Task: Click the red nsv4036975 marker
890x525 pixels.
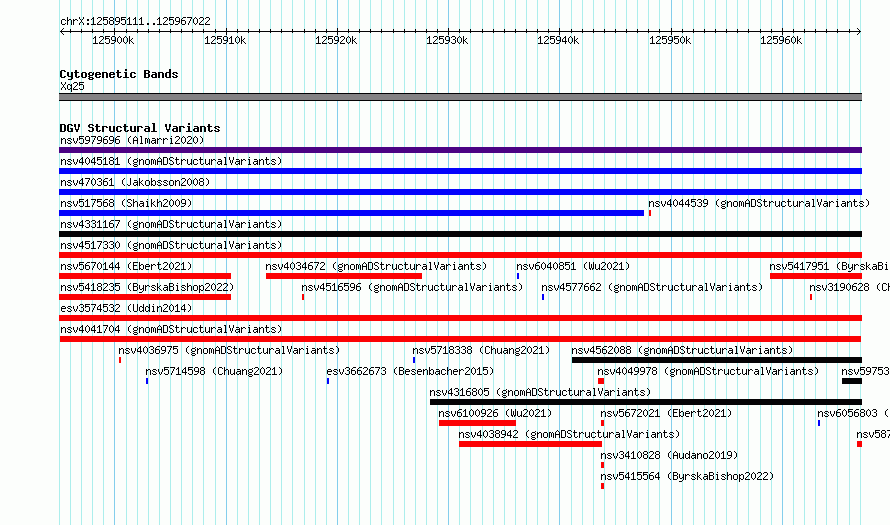Action: click(x=120, y=360)
